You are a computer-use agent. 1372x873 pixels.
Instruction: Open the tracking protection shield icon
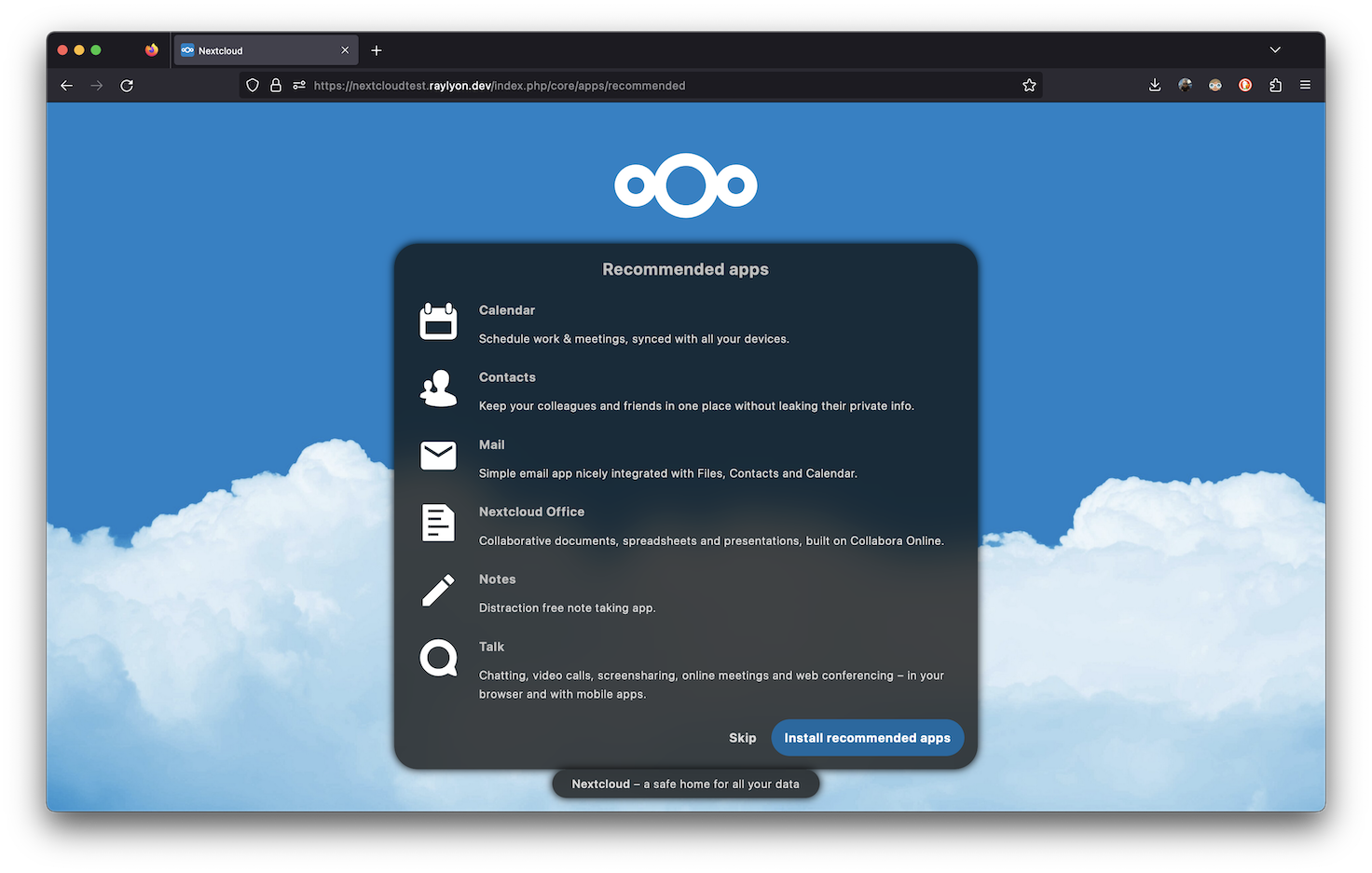[x=253, y=85]
